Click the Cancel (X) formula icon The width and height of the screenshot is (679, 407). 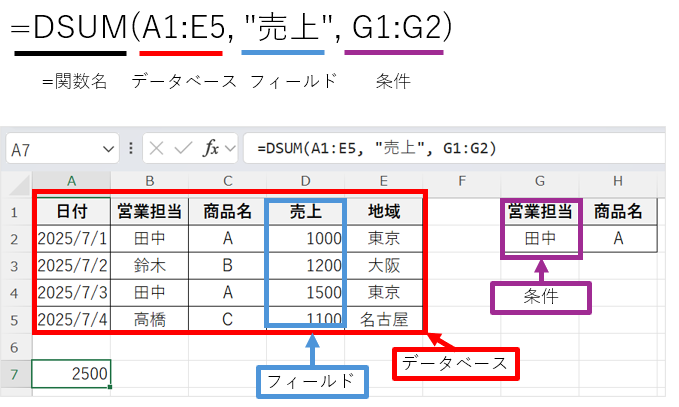[156, 149]
